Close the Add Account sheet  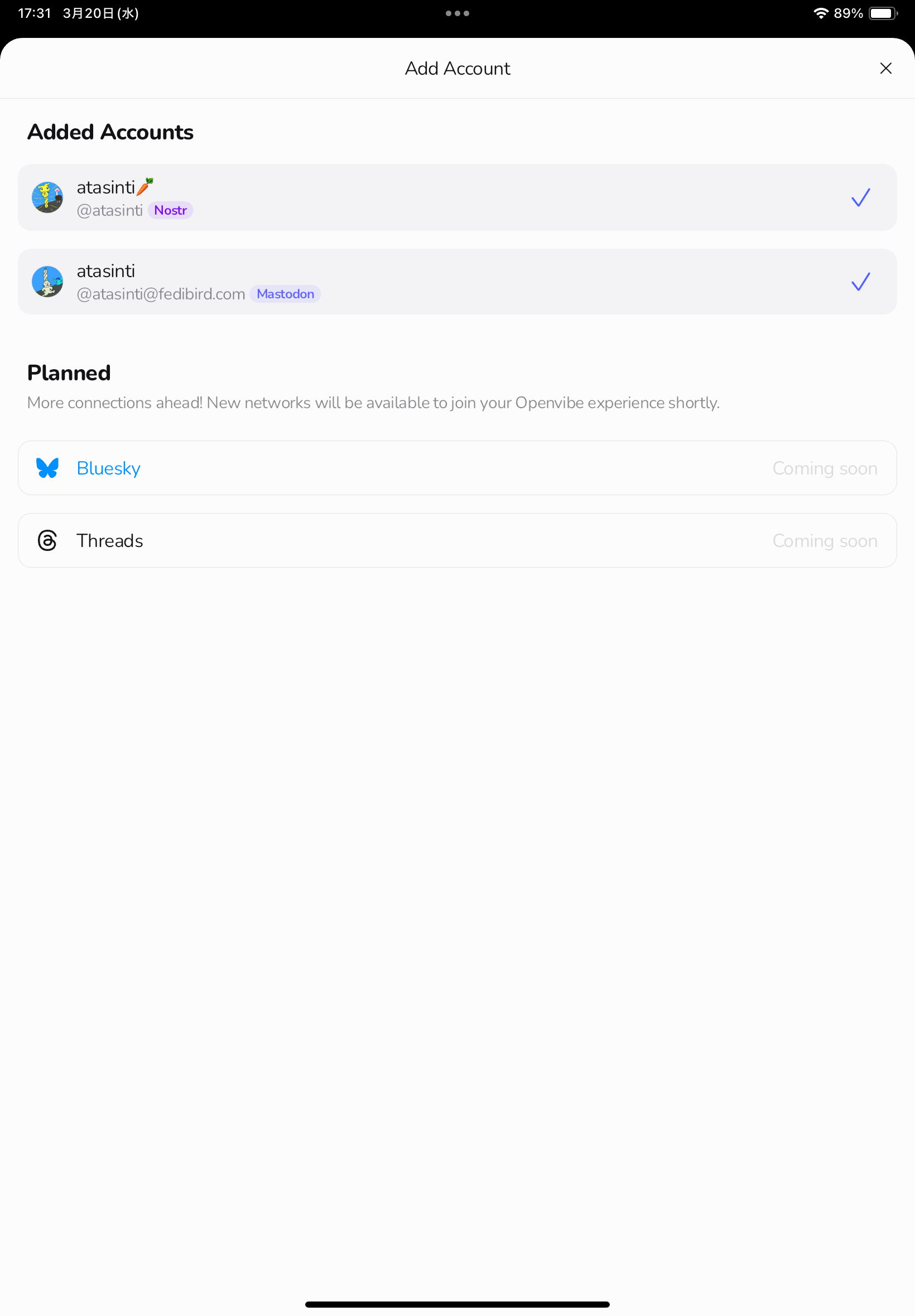[x=885, y=68]
